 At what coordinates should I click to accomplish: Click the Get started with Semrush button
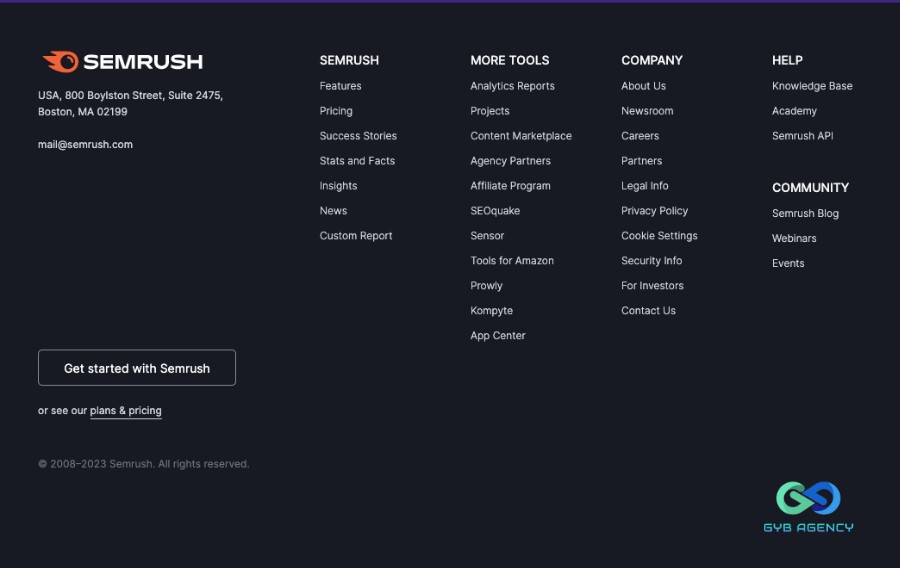tap(137, 368)
